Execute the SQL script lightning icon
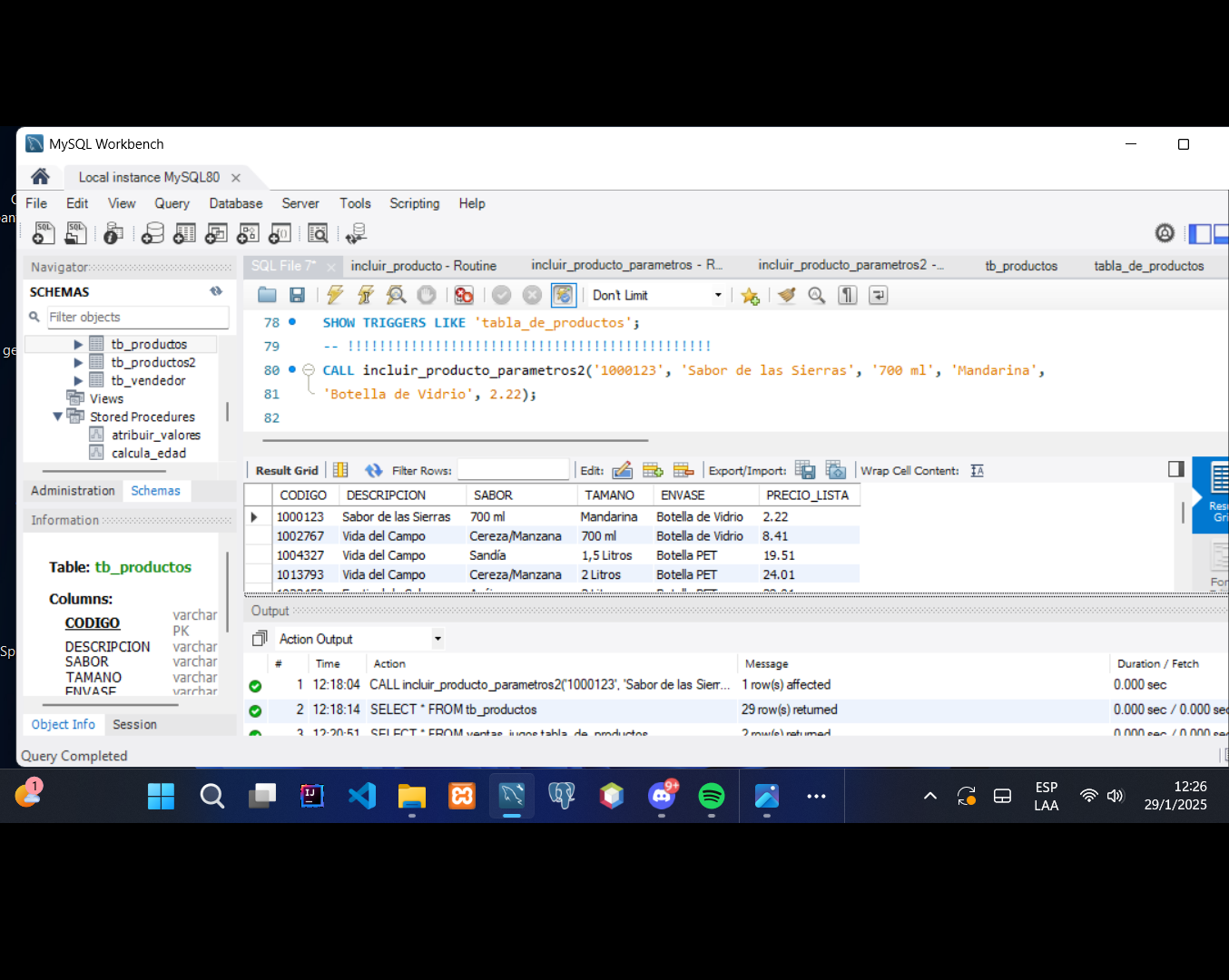This screenshot has height=980, width=1229. point(335,295)
